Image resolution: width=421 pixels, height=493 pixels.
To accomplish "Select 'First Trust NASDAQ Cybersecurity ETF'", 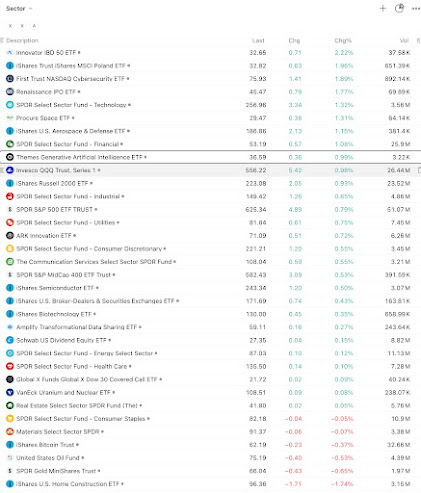I will pyautogui.click(x=70, y=79).
